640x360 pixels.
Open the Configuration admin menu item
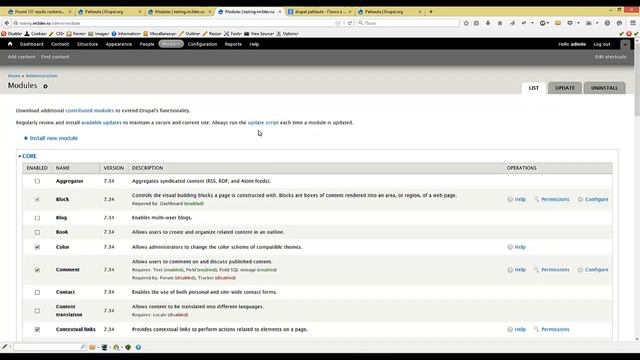point(202,44)
